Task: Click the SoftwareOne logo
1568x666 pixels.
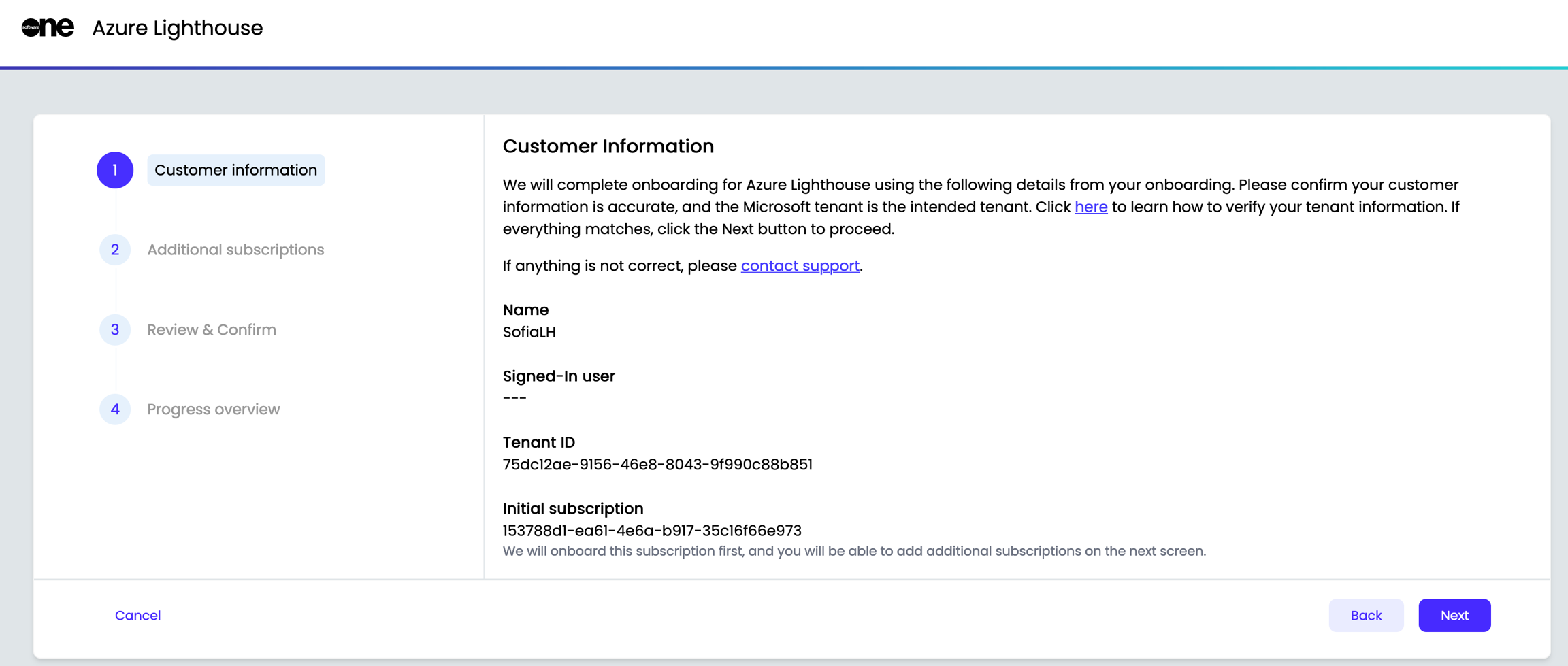Action: (x=48, y=27)
